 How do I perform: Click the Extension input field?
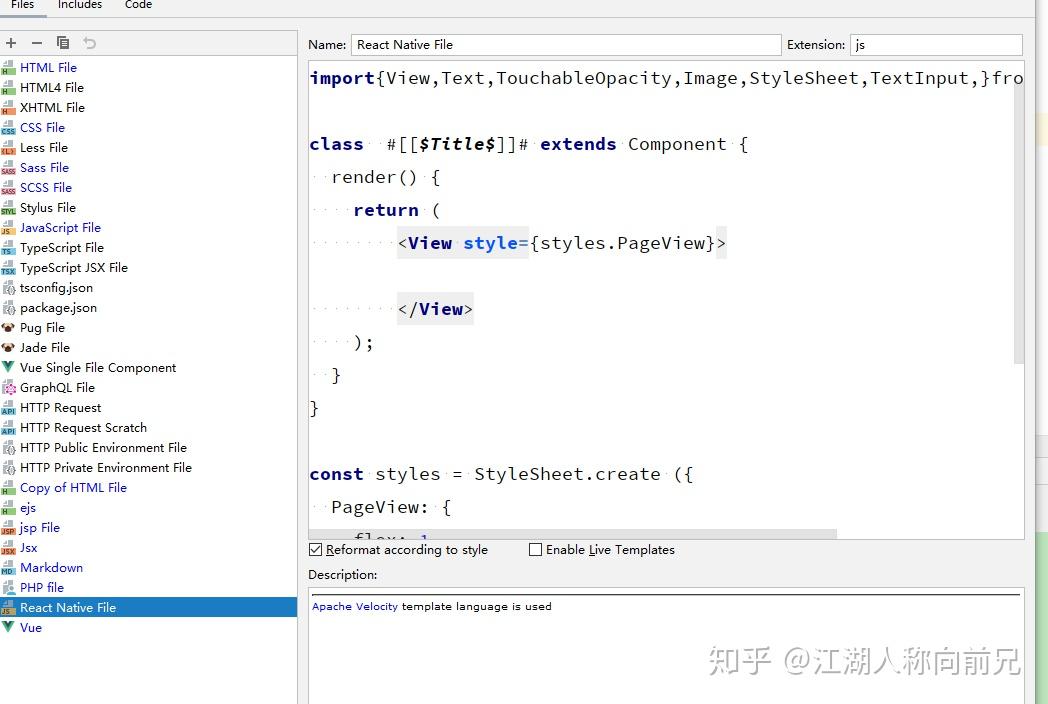click(x=936, y=45)
